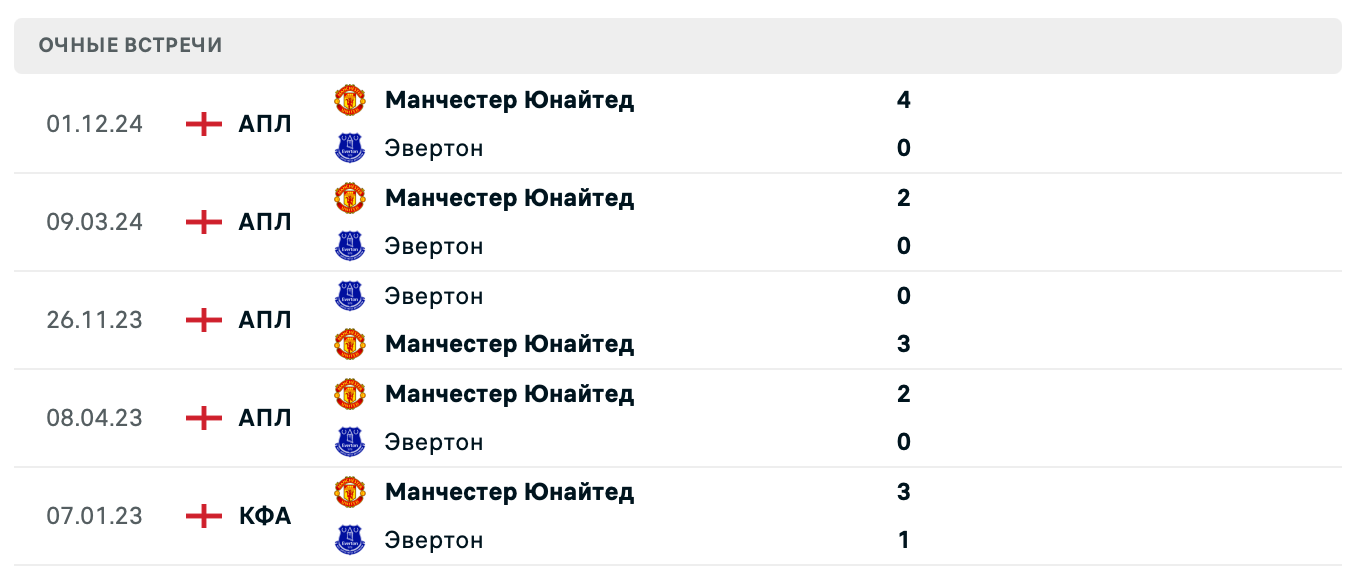Click the Manchester United crest in the 09.03.24 match
The height and width of the screenshot is (588, 1360).
tap(350, 198)
